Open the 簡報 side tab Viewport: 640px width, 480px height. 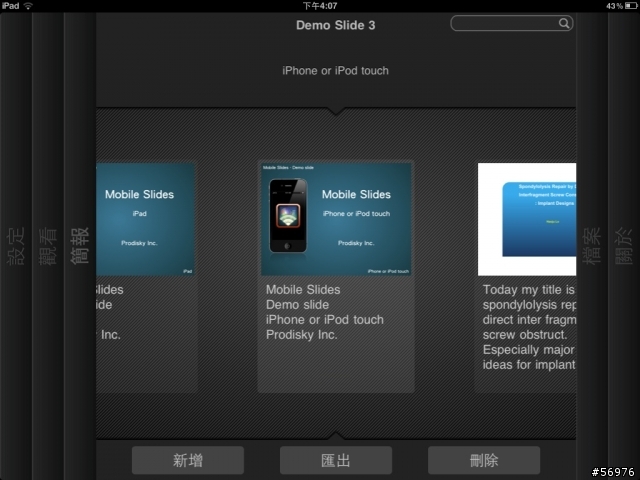tap(80, 246)
